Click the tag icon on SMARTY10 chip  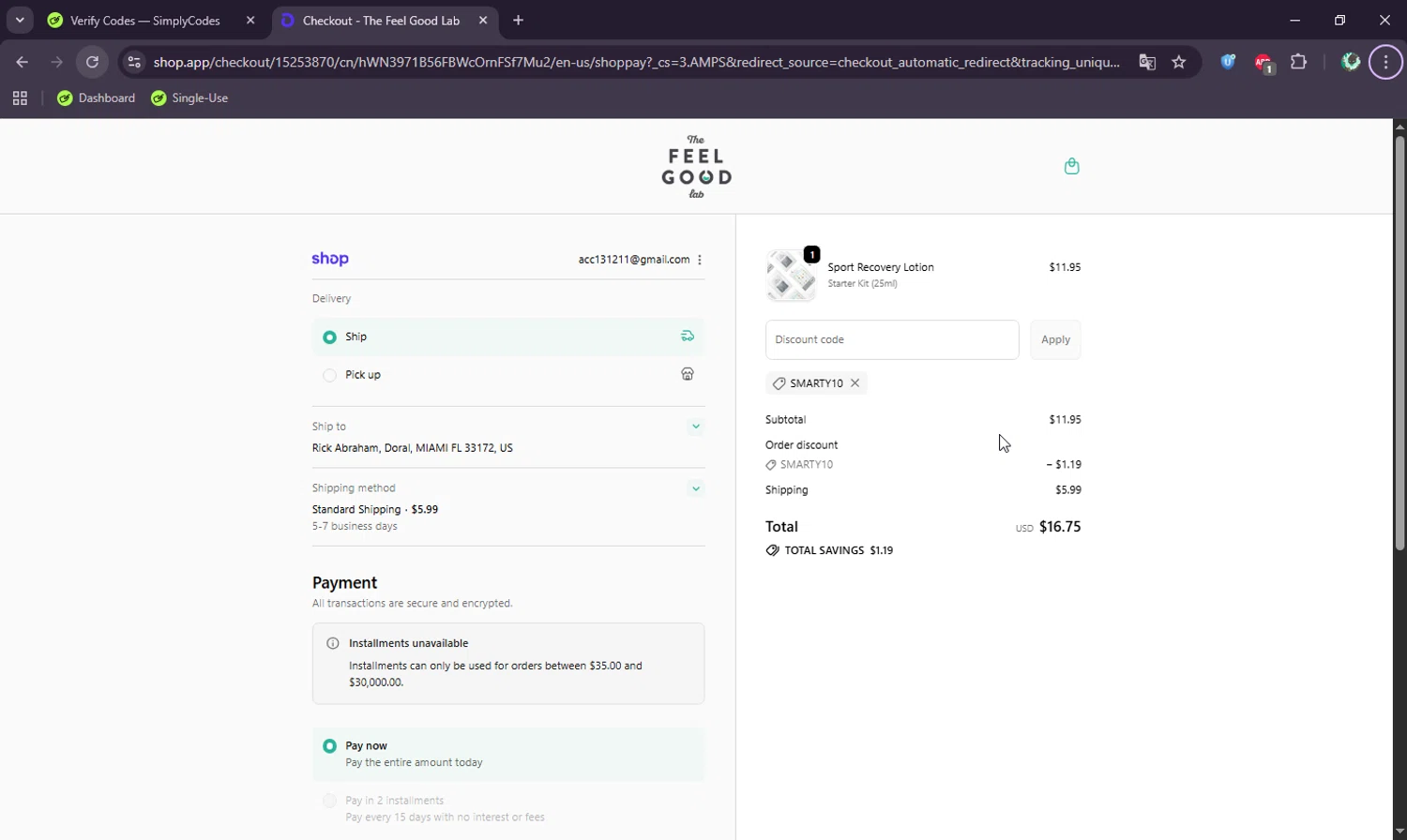point(779,383)
